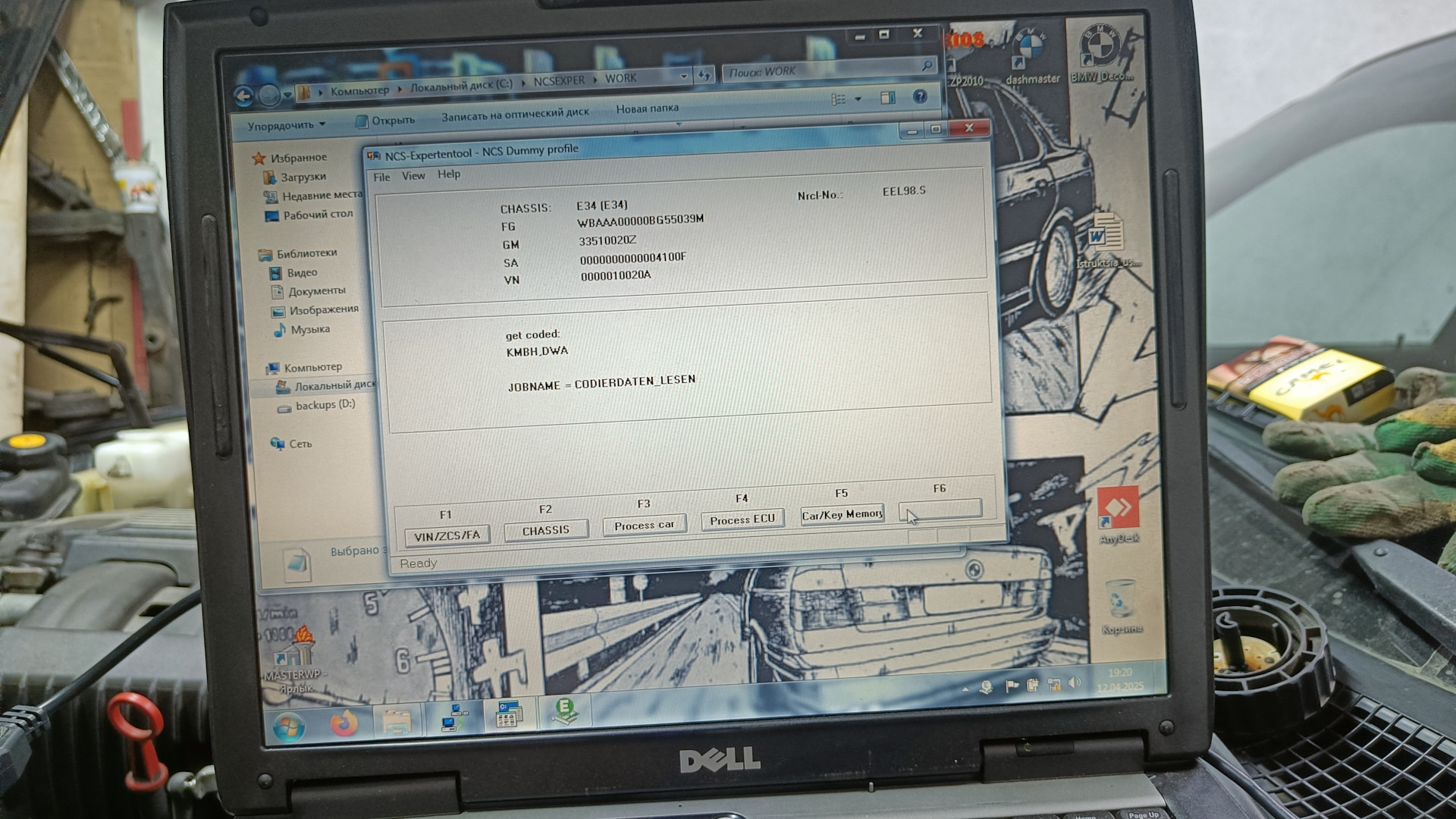This screenshot has width=1456, height=819.
Task: Open the Корзина recycle bin
Action: [x=1121, y=607]
